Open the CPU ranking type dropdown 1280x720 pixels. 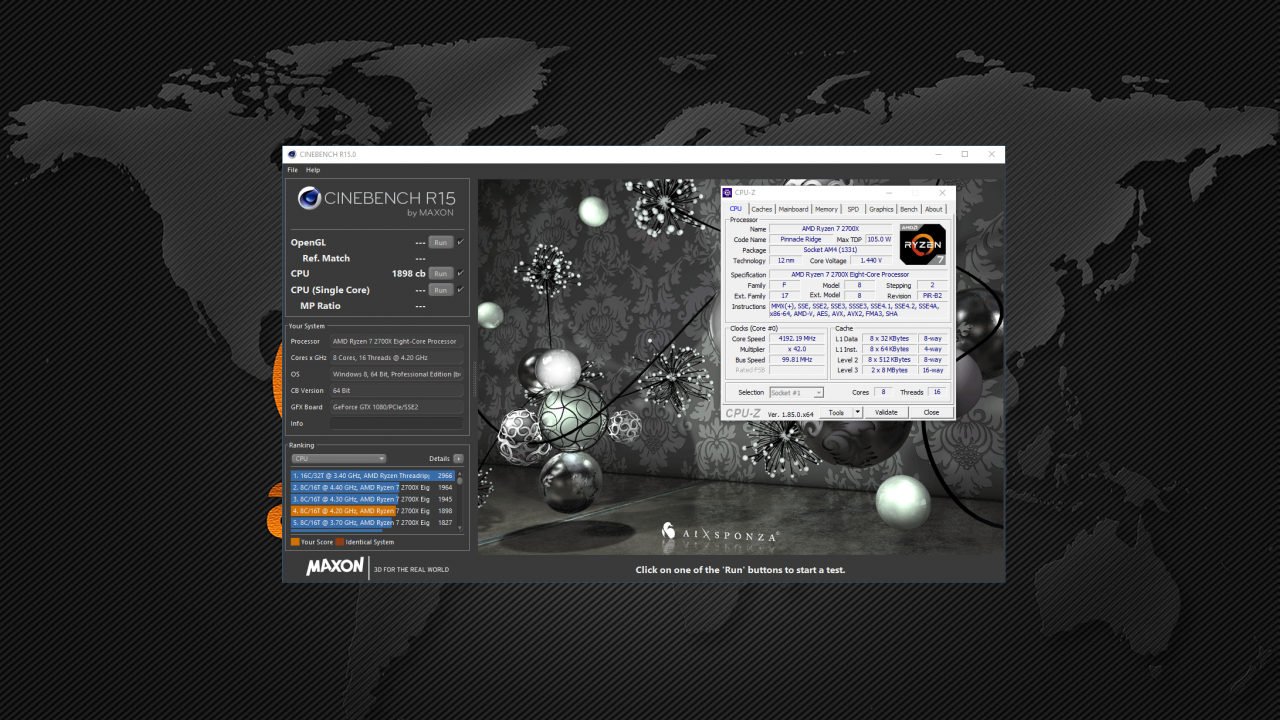point(338,459)
